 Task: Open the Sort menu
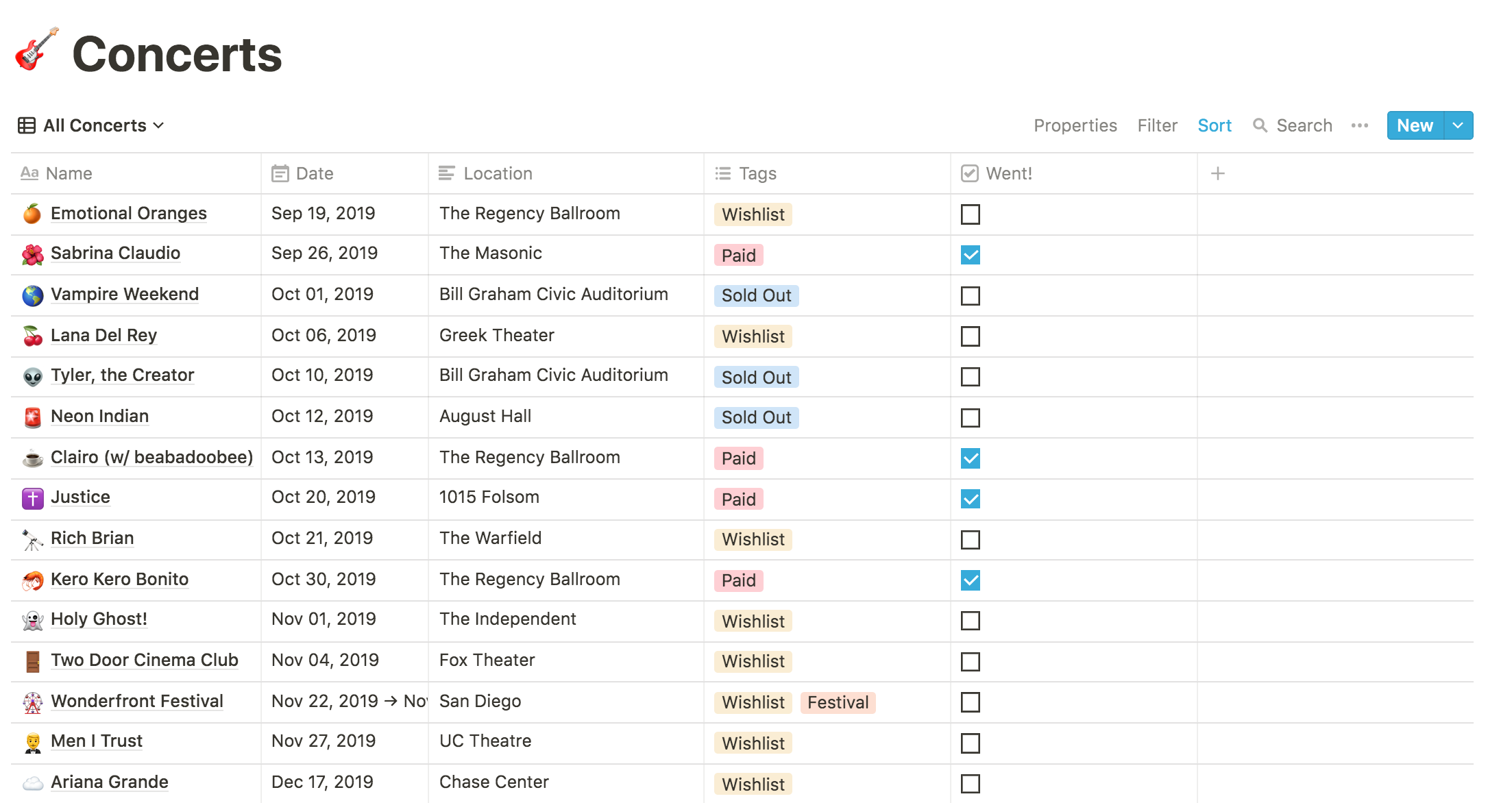(x=1215, y=125)
